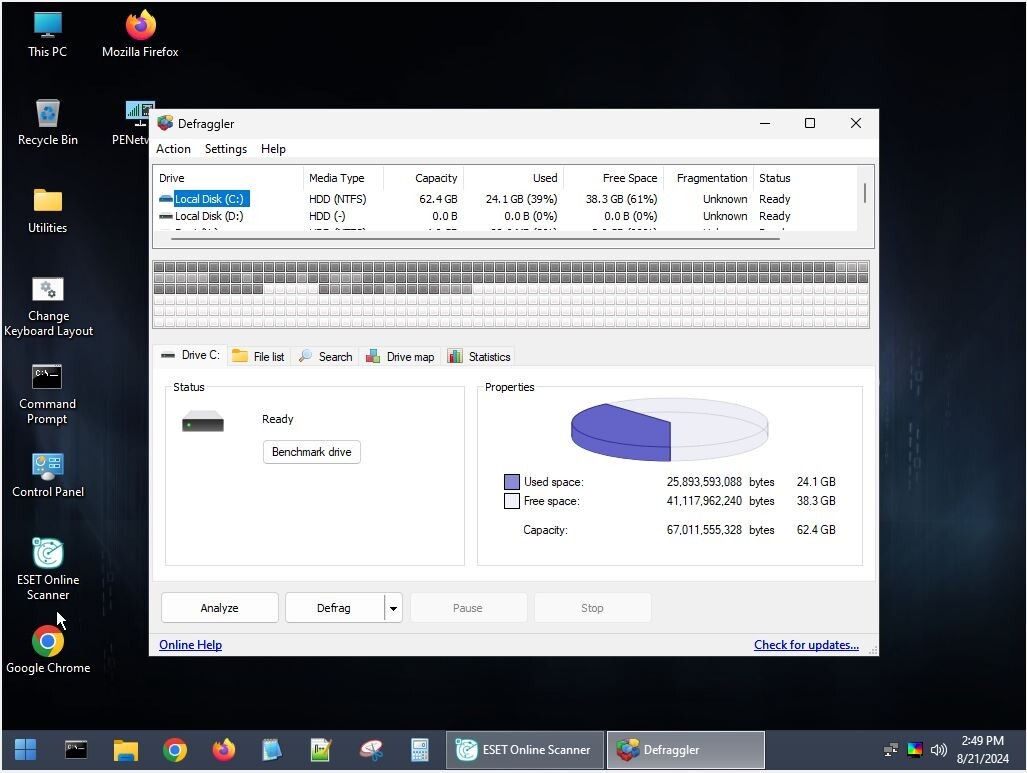Image resolution: width=1027 pixels, height=773 pixels.
Task: Open the Statistics tab
Action: (x=479, y=356)
